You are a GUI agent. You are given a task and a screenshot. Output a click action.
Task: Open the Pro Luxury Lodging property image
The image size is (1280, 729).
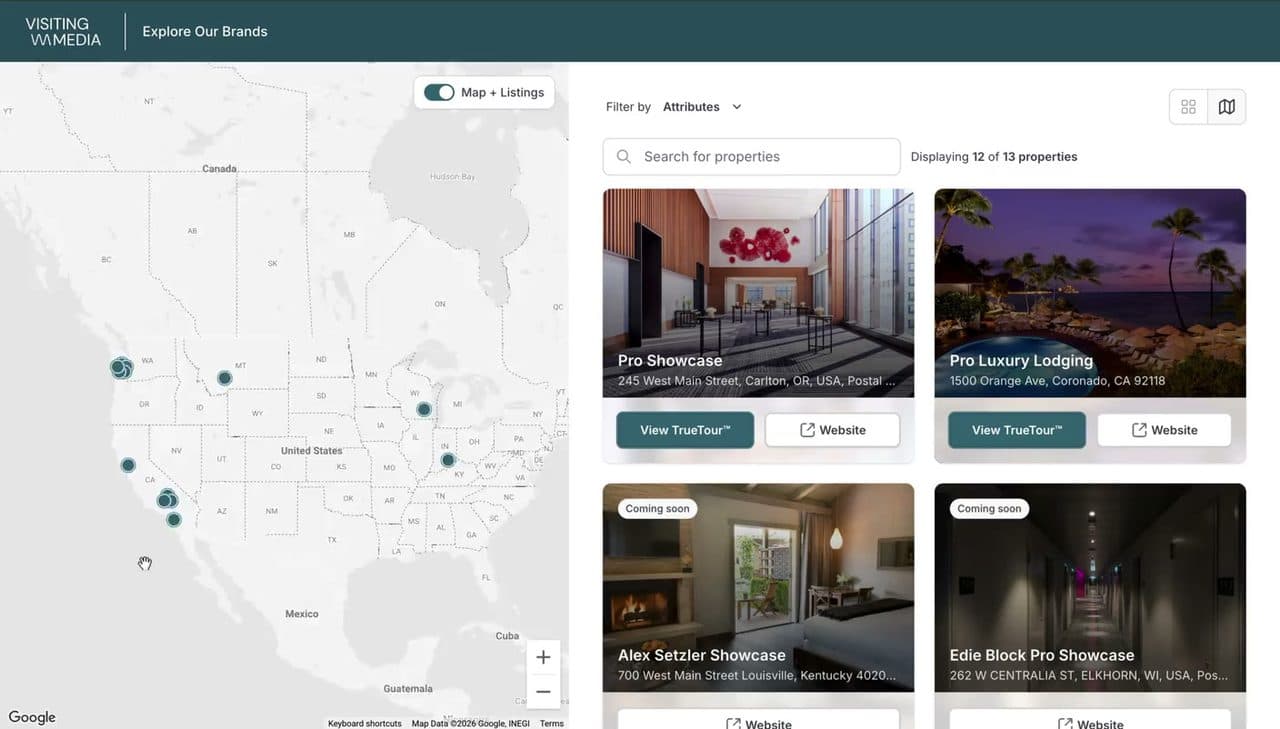1090,293
